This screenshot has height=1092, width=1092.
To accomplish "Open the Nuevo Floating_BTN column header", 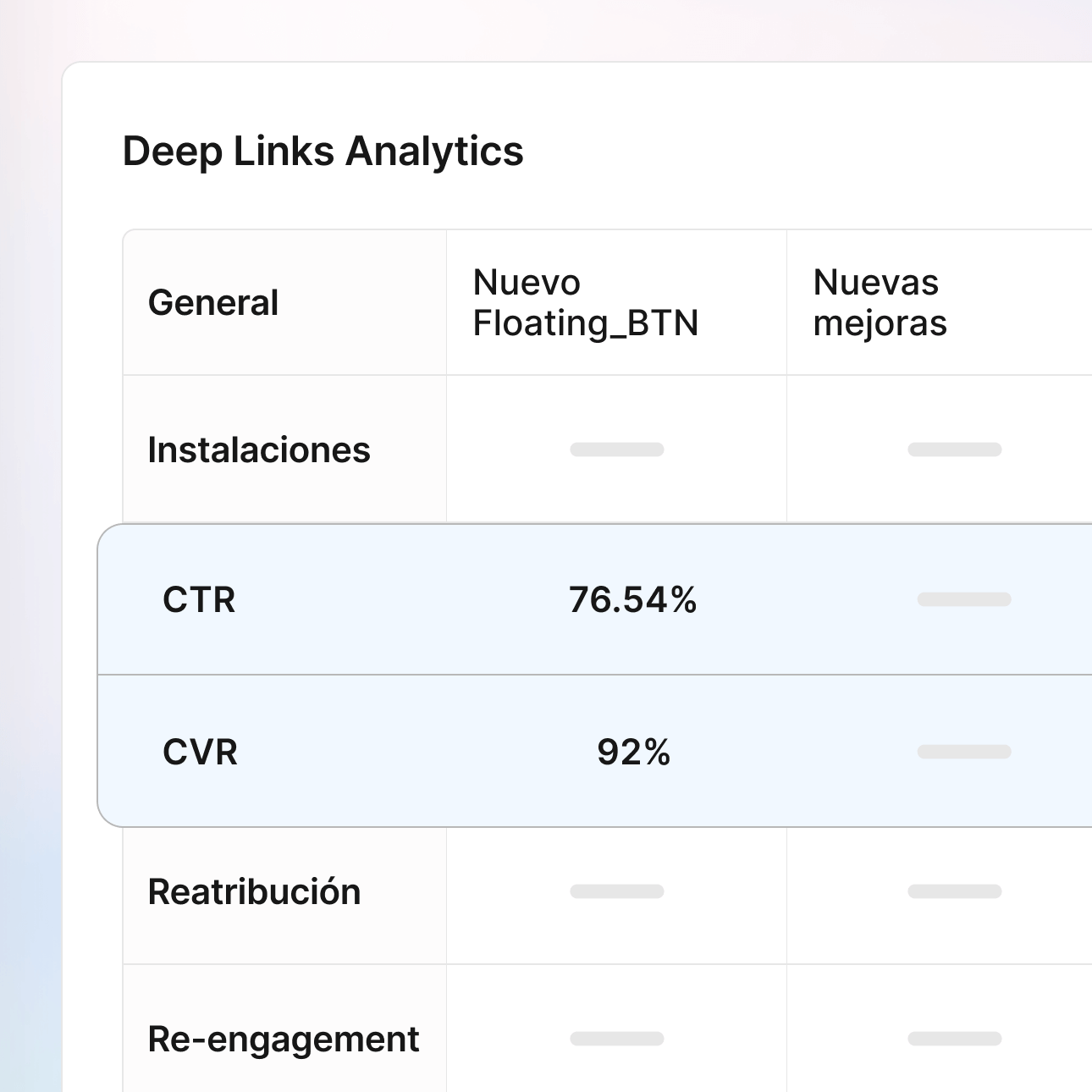I will 586,303.
